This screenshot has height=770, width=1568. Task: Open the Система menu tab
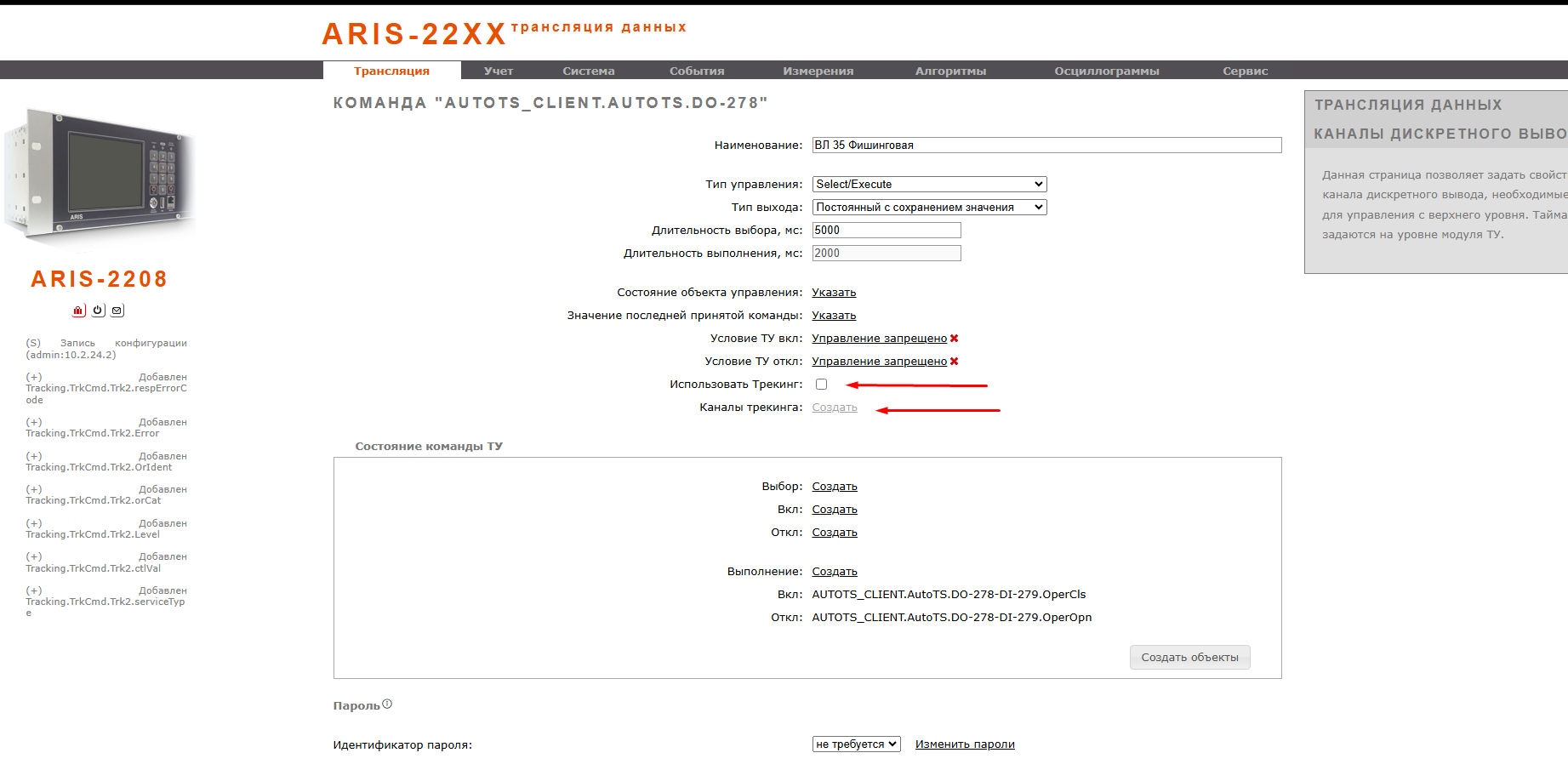click(589, 71)
